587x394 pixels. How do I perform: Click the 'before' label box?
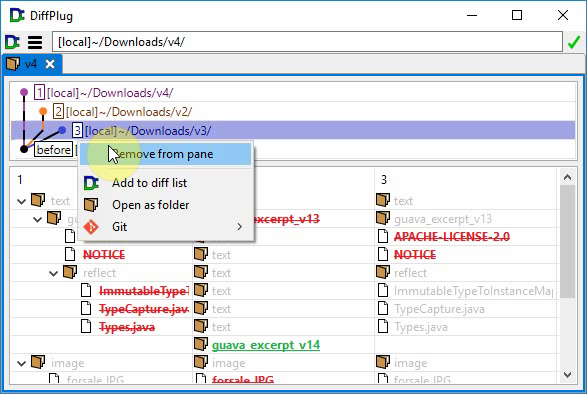(54, 149)
